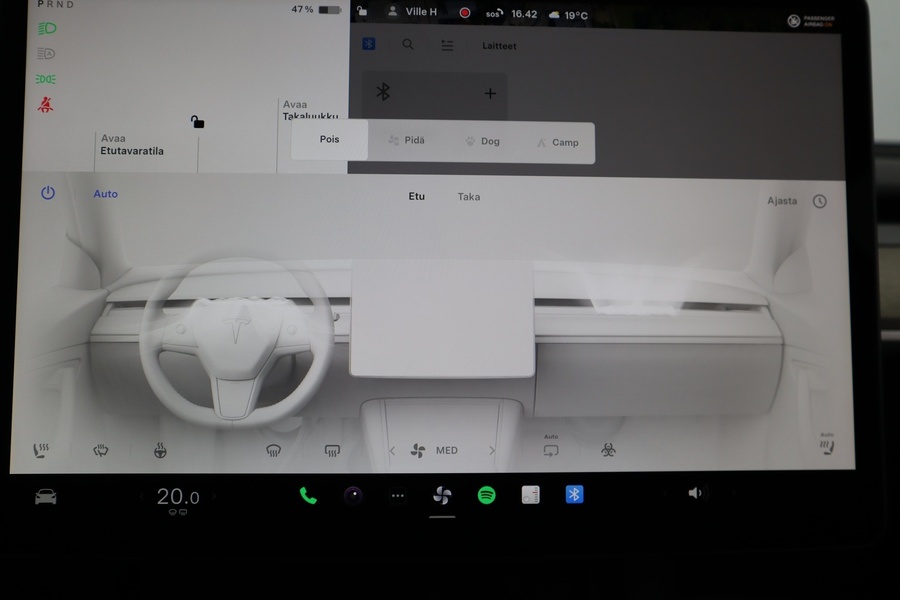
Task: Adjust the cabin temperature at 20.0
Action: pos(178,495)
